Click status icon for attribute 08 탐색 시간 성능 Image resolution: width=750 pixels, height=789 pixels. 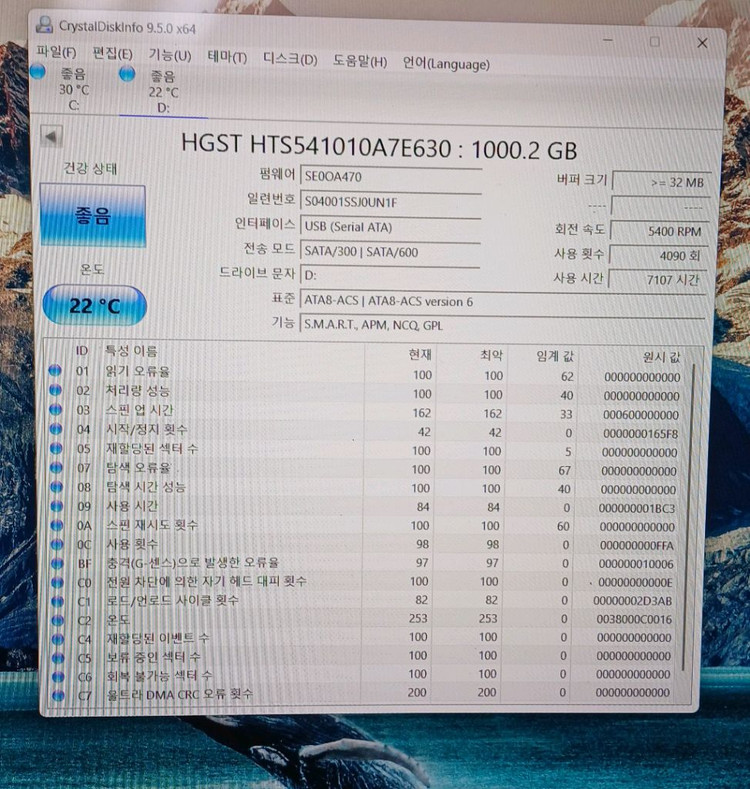click(56, 487)
